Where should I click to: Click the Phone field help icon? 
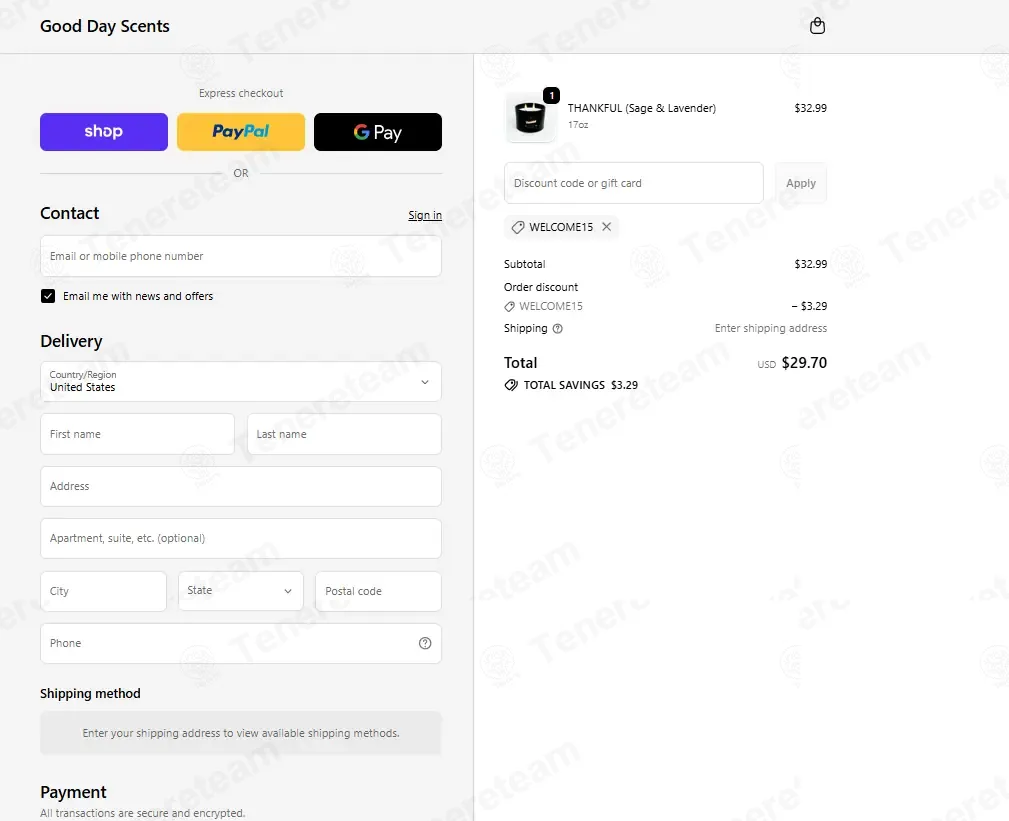425,643
